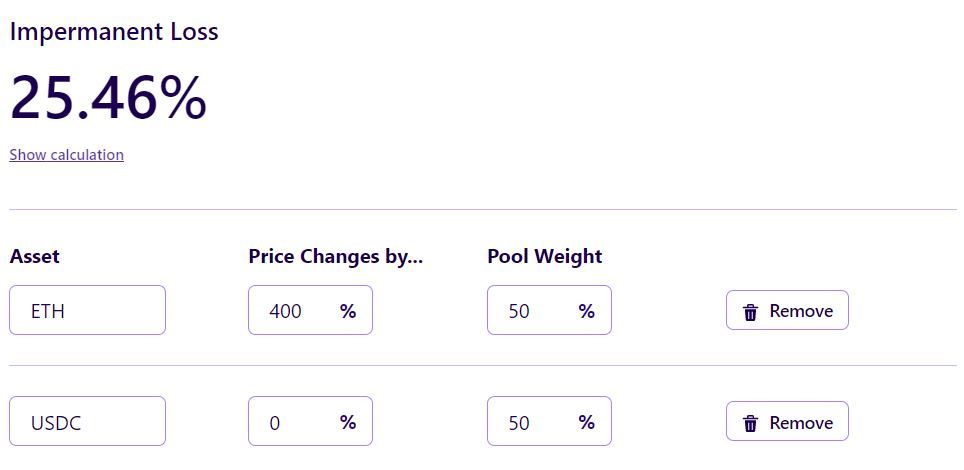Click the trash icon in the ETH row
The image size is (964, 470).
[x=750, y=312]
